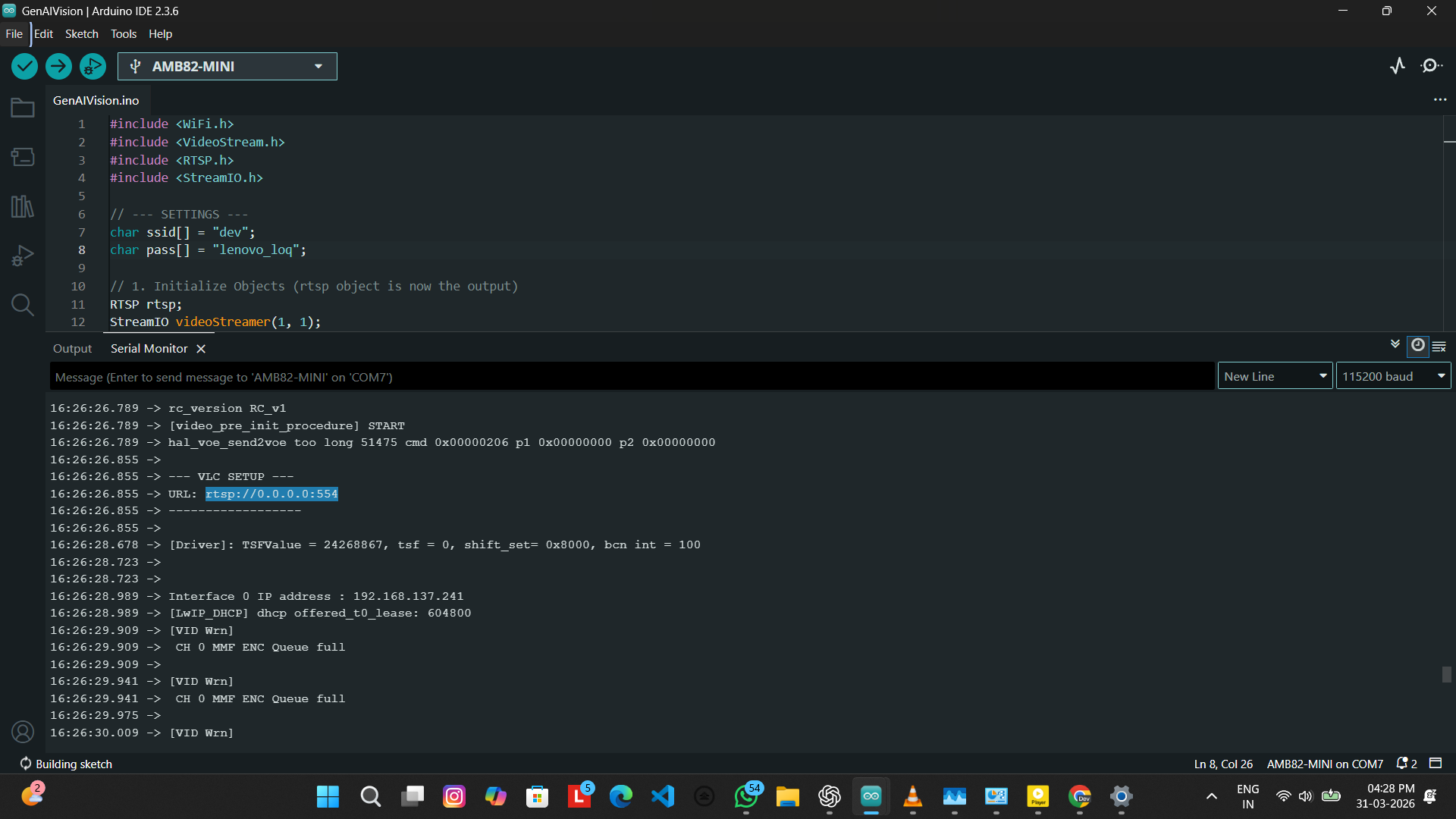The image size is (1456, 819).
Task: Open the Library Manager sidebar icon
Action: tap(23, 206)
